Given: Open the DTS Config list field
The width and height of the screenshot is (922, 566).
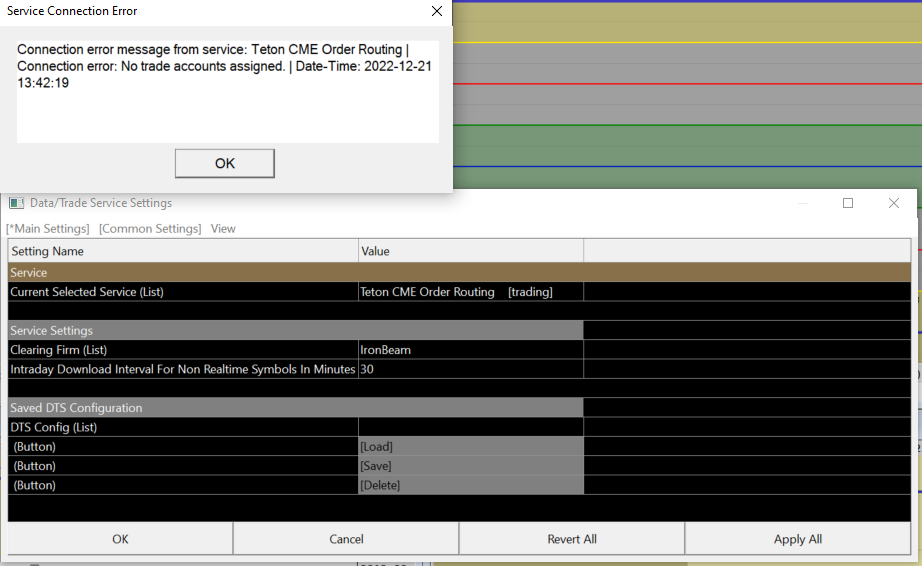Looking at the screenshot, I should pos(470,427).
